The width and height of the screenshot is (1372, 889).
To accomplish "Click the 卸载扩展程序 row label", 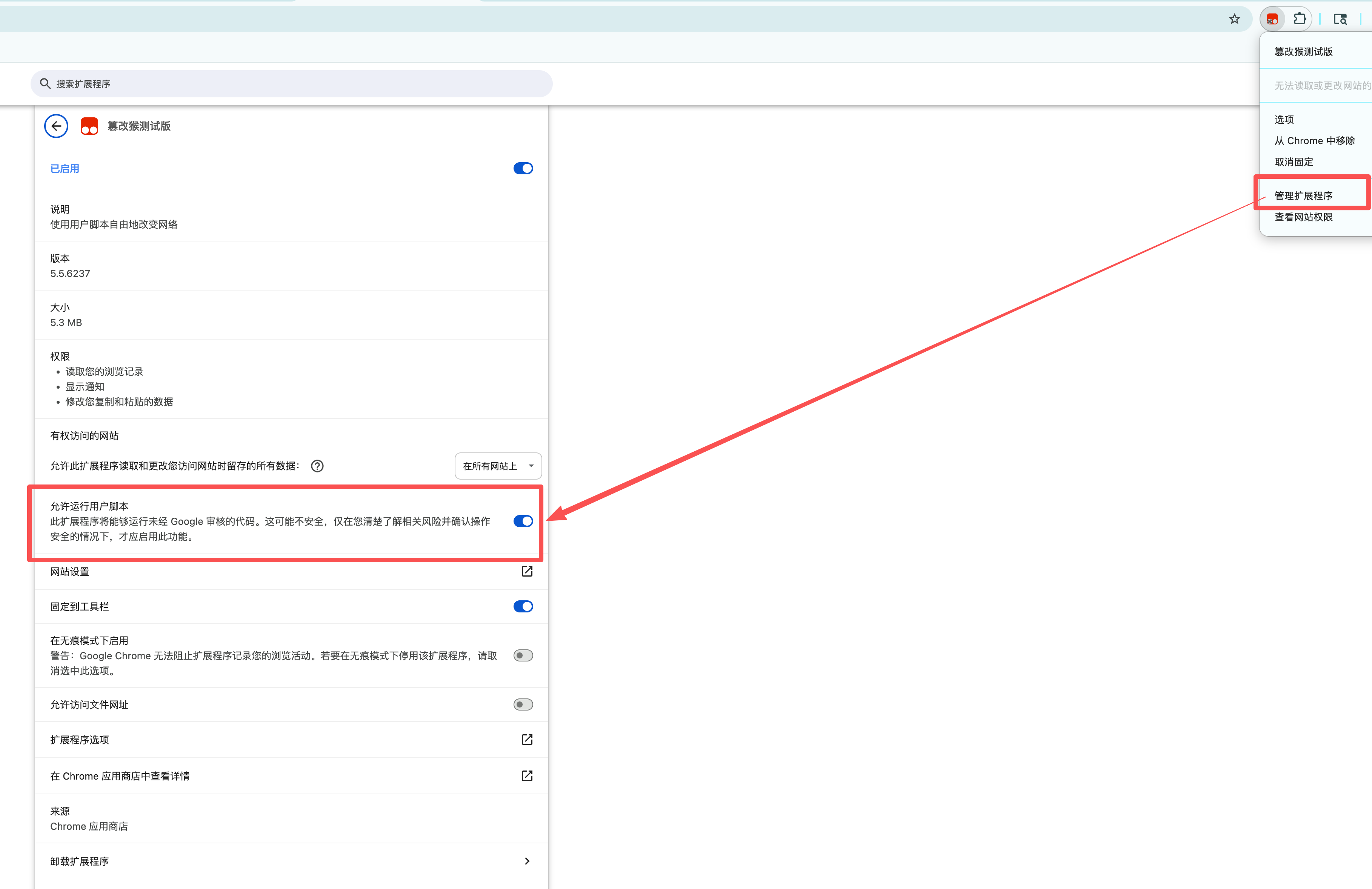I will [x=80, y=862].
